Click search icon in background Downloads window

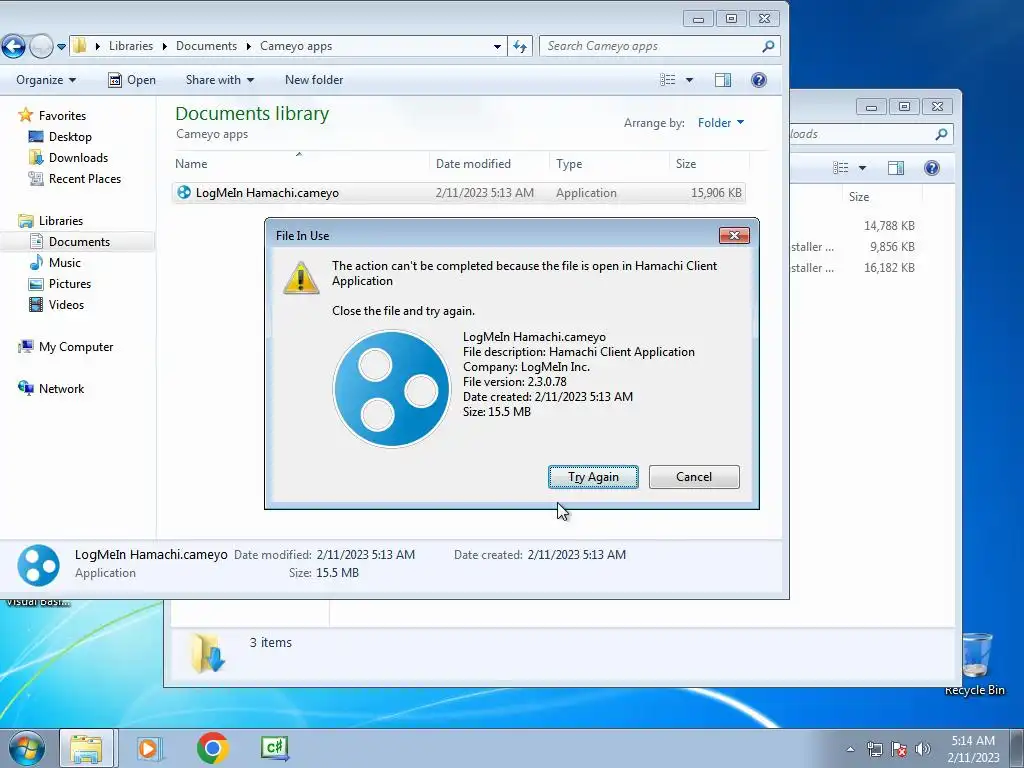click(x=941, y=134)
